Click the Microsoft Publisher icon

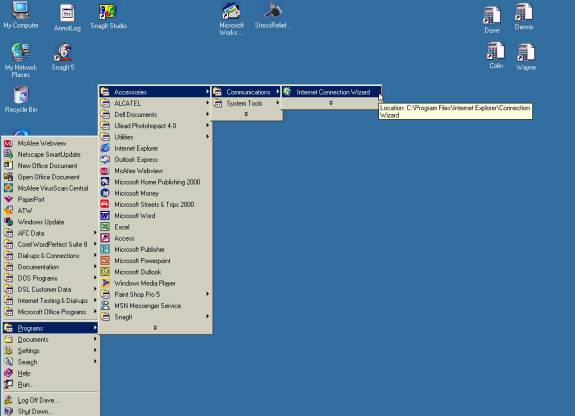point(105,249)
